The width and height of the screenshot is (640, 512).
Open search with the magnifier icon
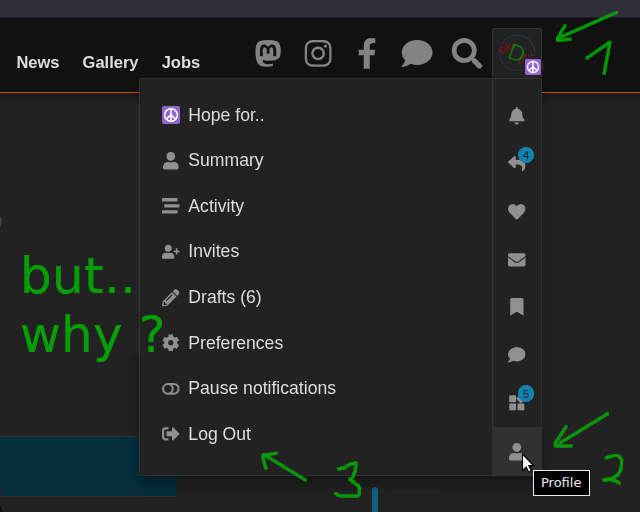[467, 53]
